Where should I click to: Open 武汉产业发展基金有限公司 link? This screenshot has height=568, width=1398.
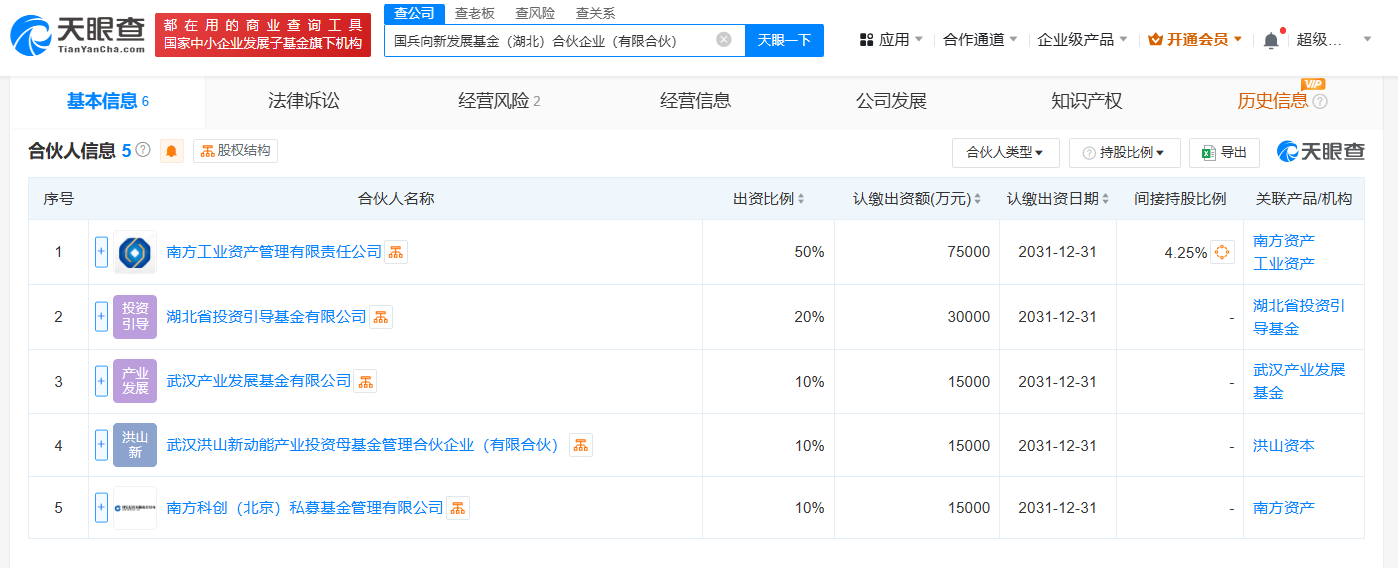pos(259,381)
